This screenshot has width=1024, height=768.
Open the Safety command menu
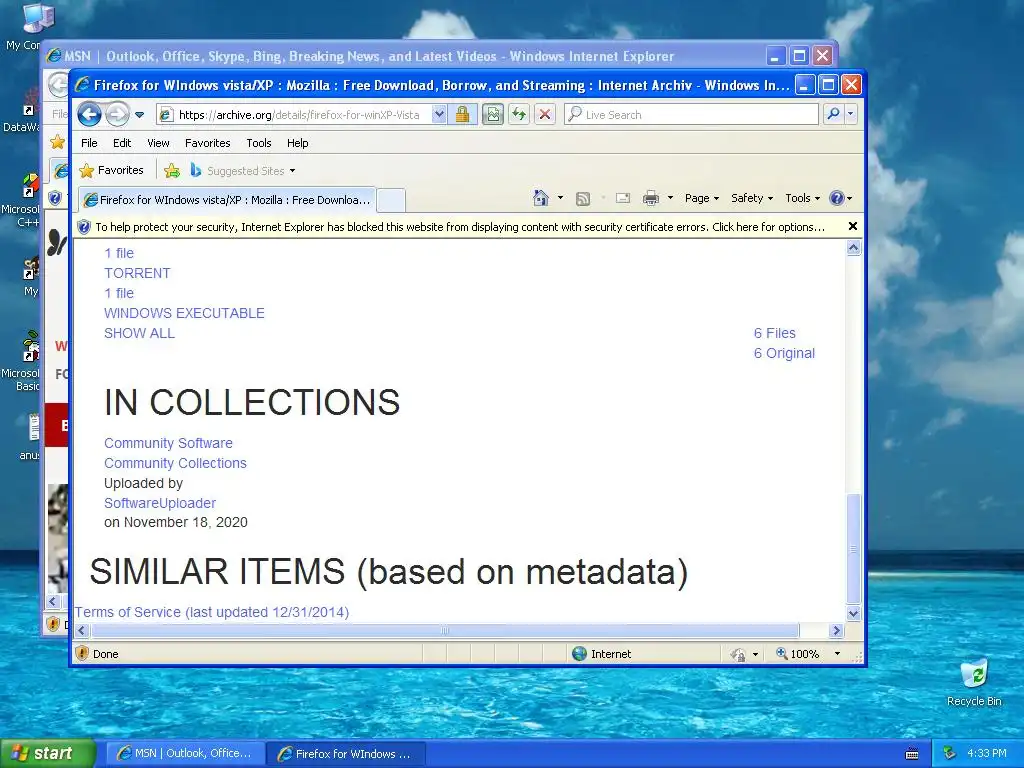click(752, 198)
